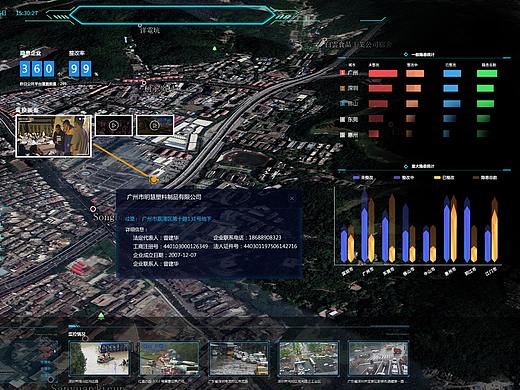The image size is (520, 390).
Task: Click ID number 440301197506142716 in the popup
Action: click(270, 246)
